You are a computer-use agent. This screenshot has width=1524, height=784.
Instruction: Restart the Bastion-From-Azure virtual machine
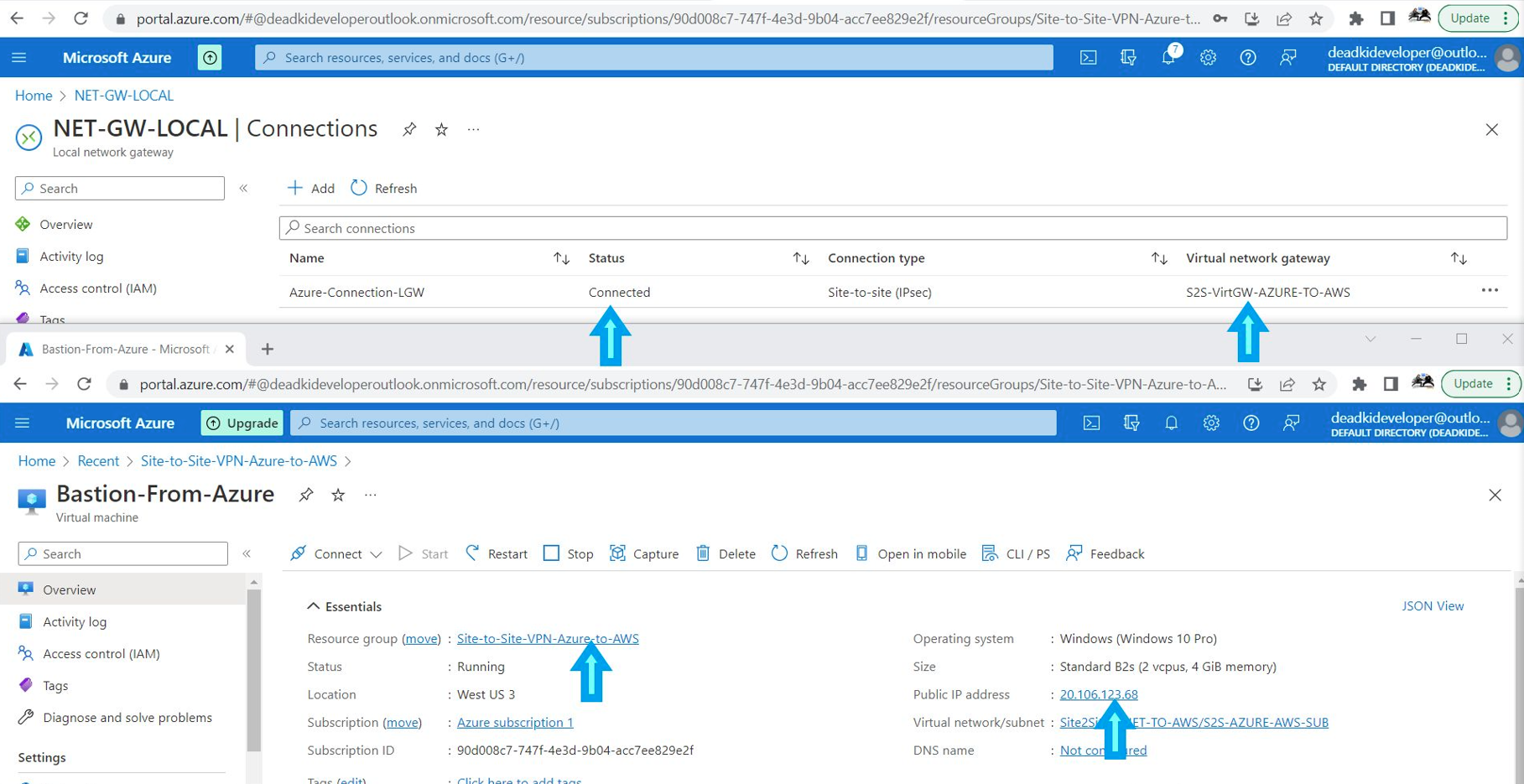497,553
